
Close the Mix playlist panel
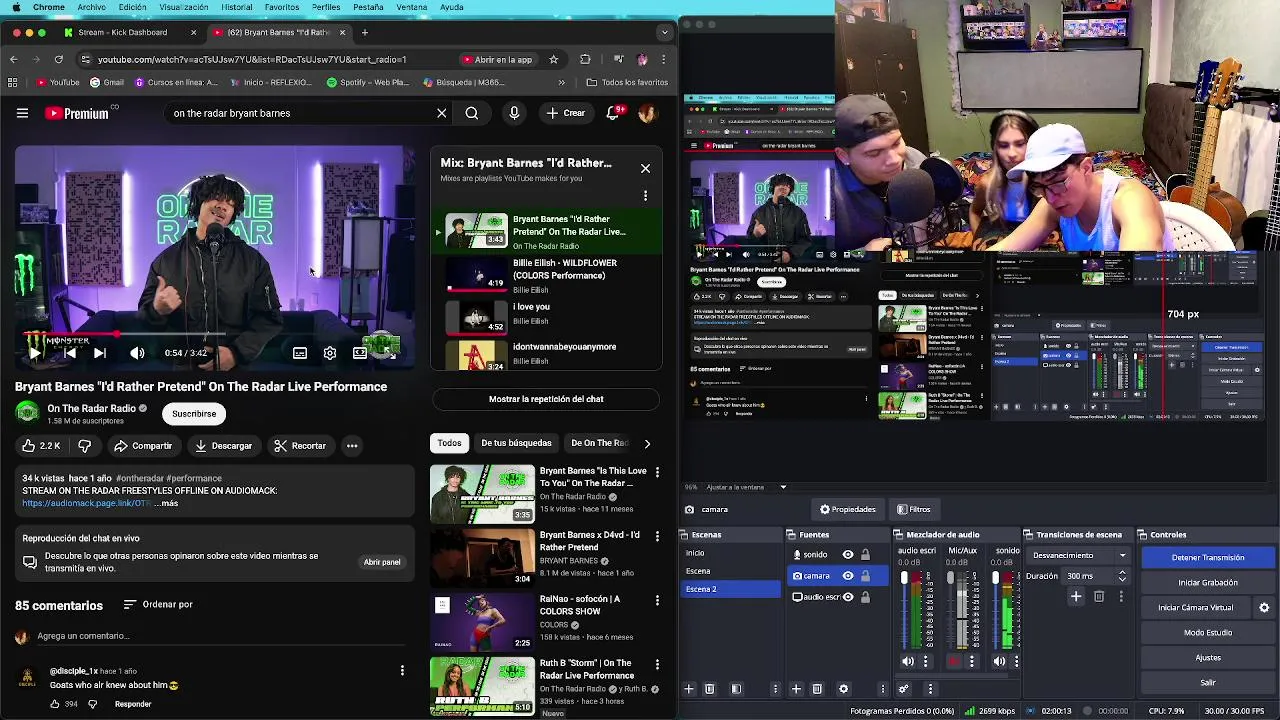pyautogui.click(x=645, y=169)
